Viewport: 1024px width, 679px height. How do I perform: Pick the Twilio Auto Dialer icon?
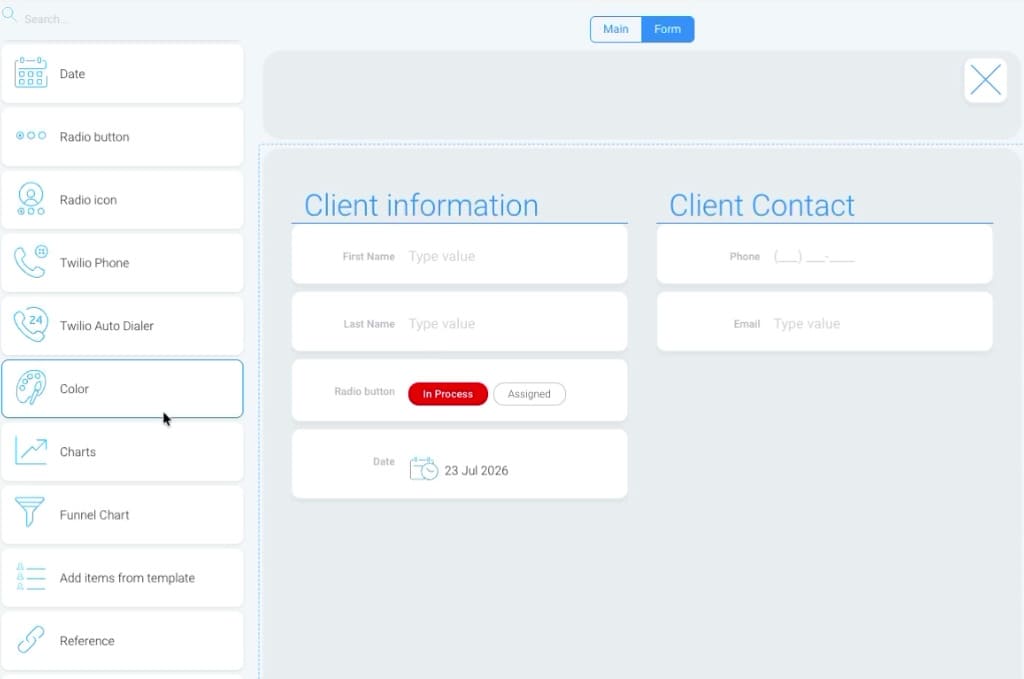(31, 324)
